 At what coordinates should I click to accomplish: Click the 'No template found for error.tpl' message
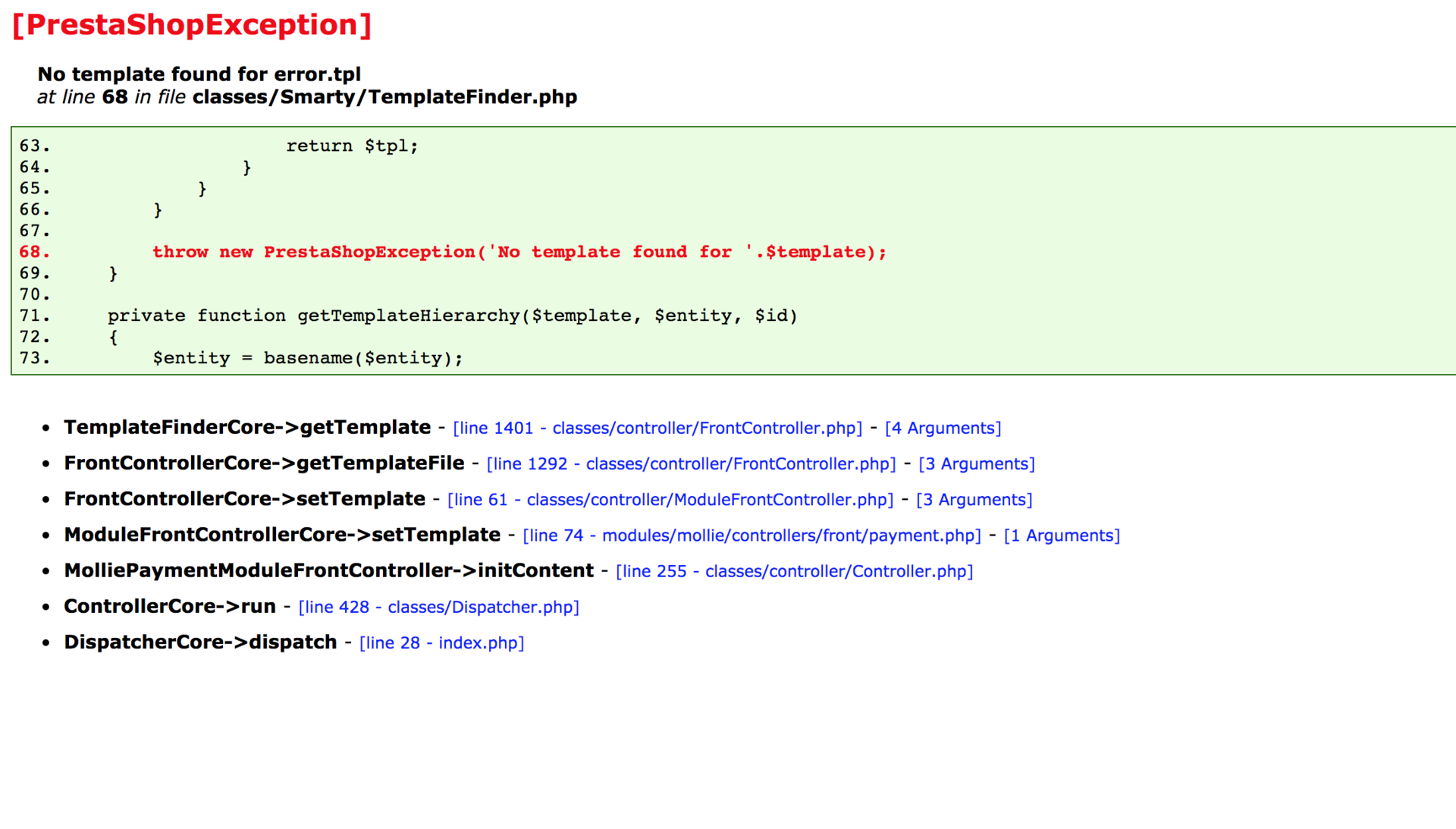tap(199, 74)
